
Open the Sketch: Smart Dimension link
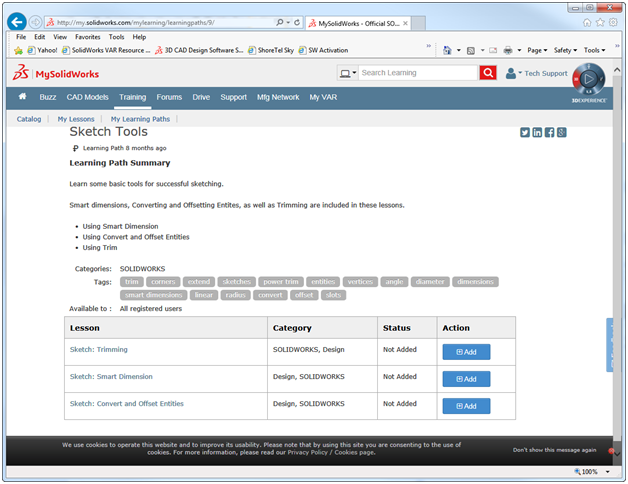[x=111, y=377]
